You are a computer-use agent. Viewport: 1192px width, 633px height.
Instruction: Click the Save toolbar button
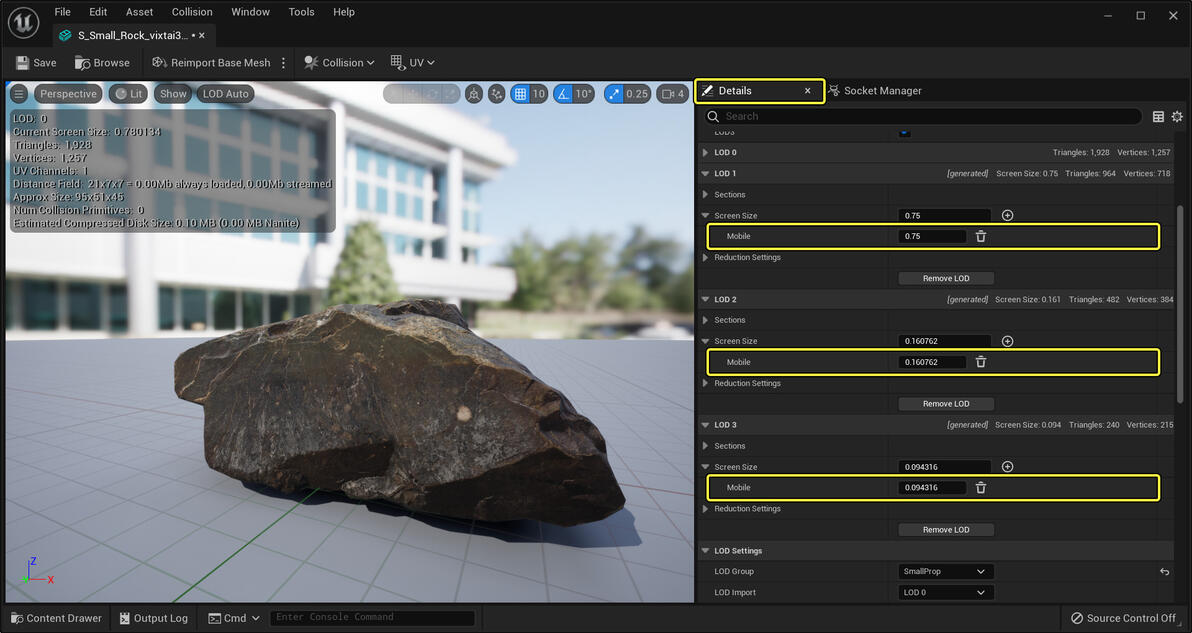tap(36, 62)
